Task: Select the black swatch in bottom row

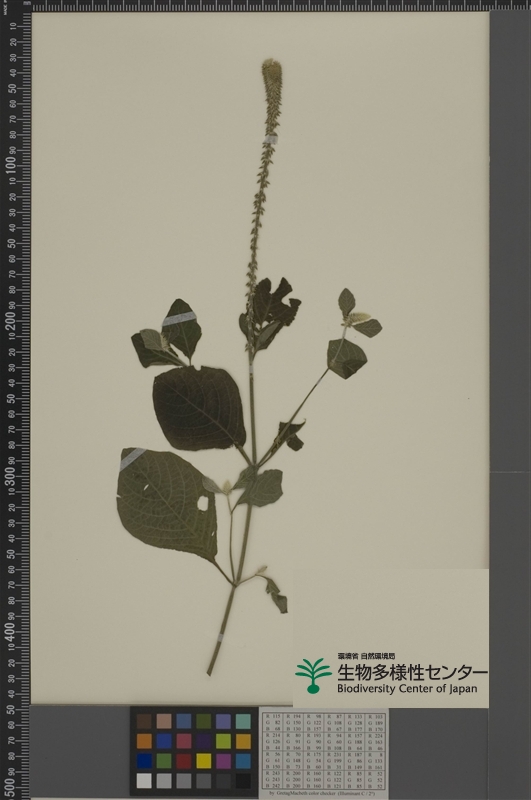Action: click(x=243, y=781)
